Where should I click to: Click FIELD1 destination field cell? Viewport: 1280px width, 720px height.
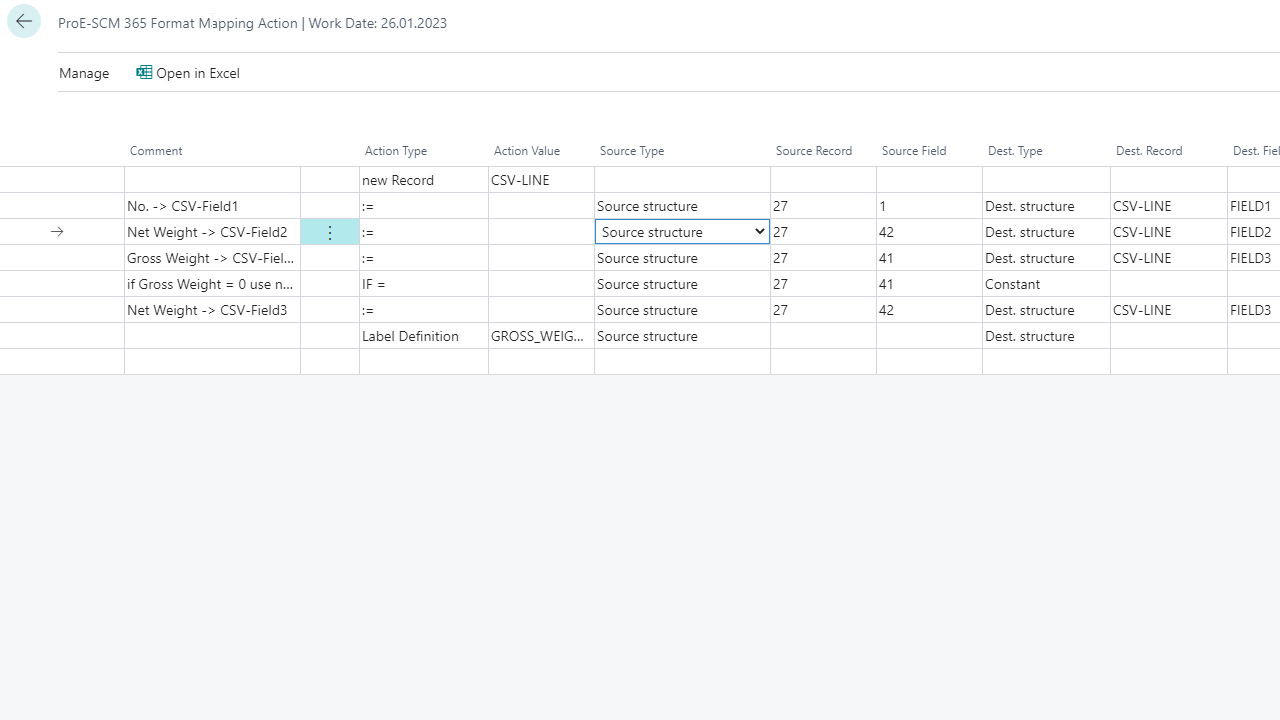(x=1254, y=206)
